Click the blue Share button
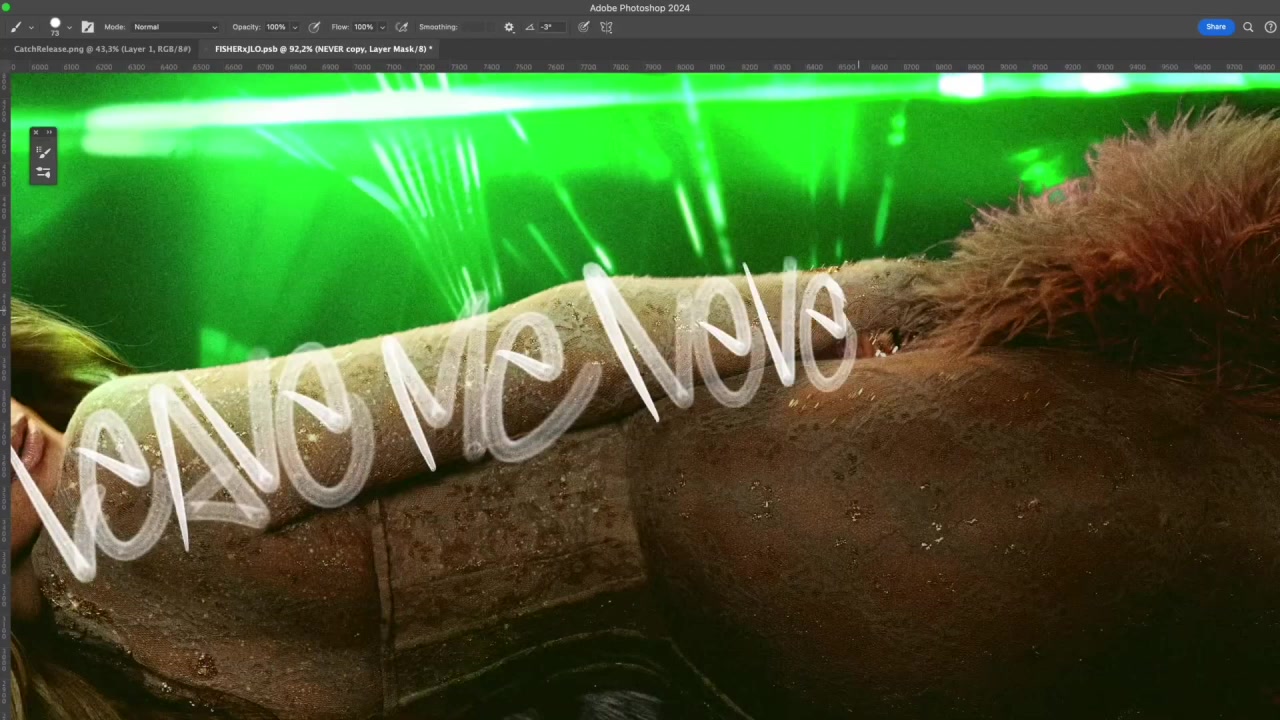 (x=1216, y=27)
